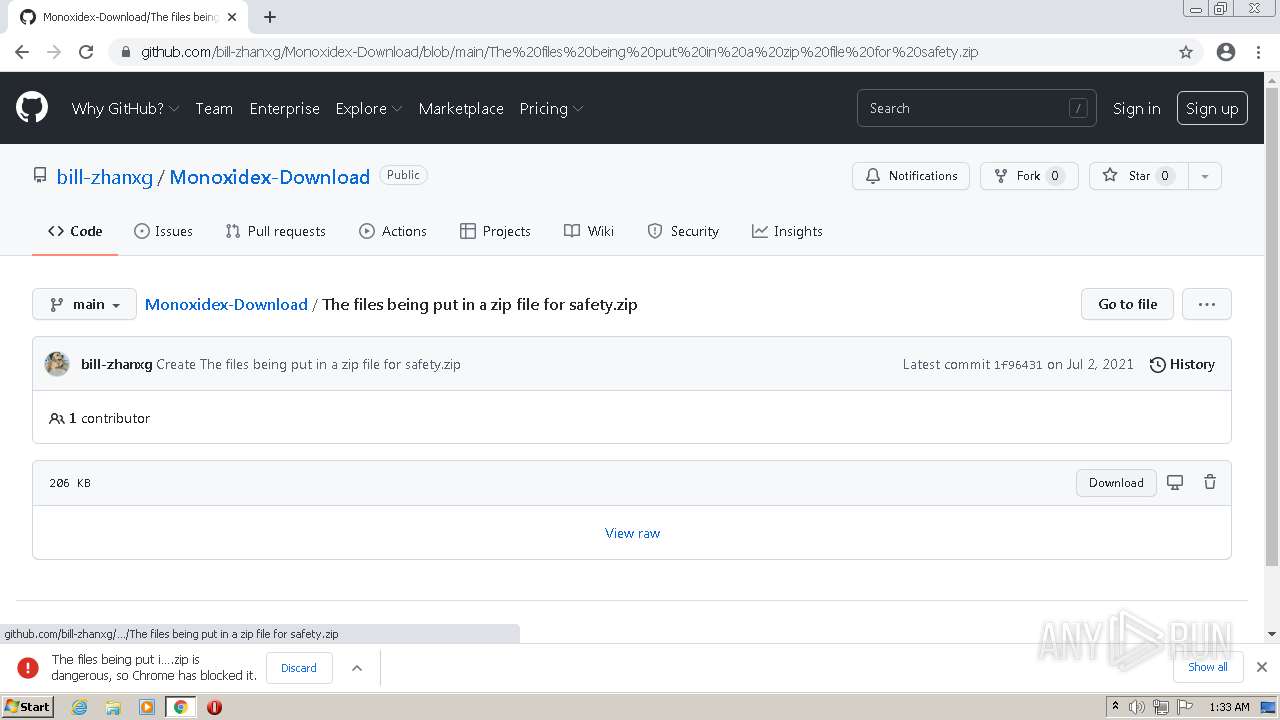Image resolution: width=1280 pixels, height=720 pixels.
Task: Delete this file using the trash icon
Action: pos(1210,482)
